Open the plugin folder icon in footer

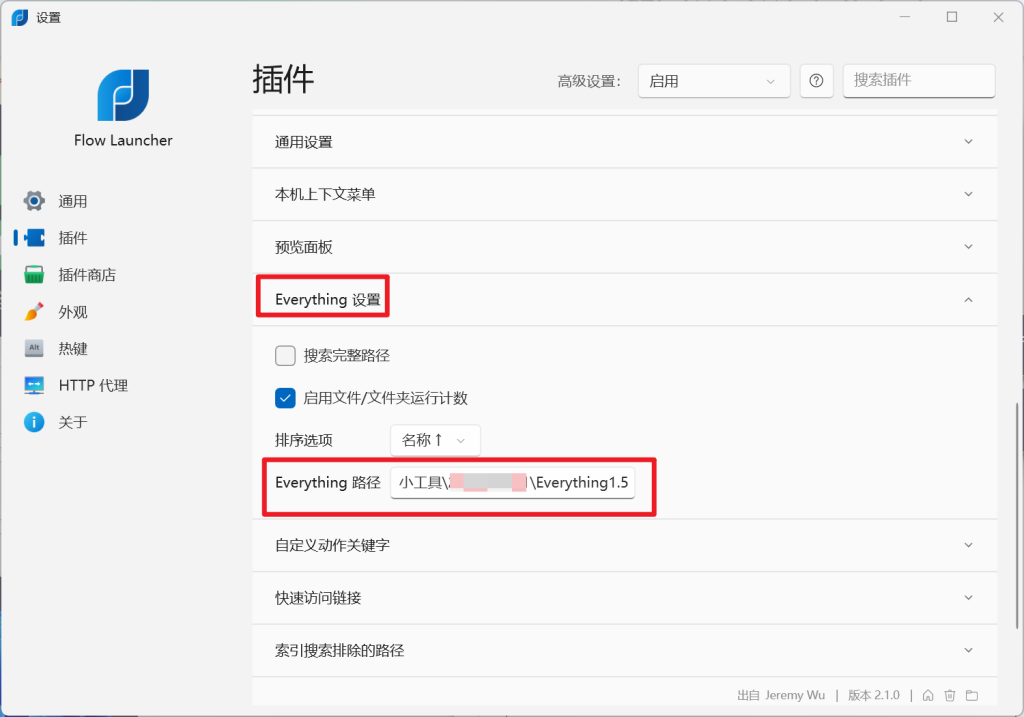click(972, 695)
